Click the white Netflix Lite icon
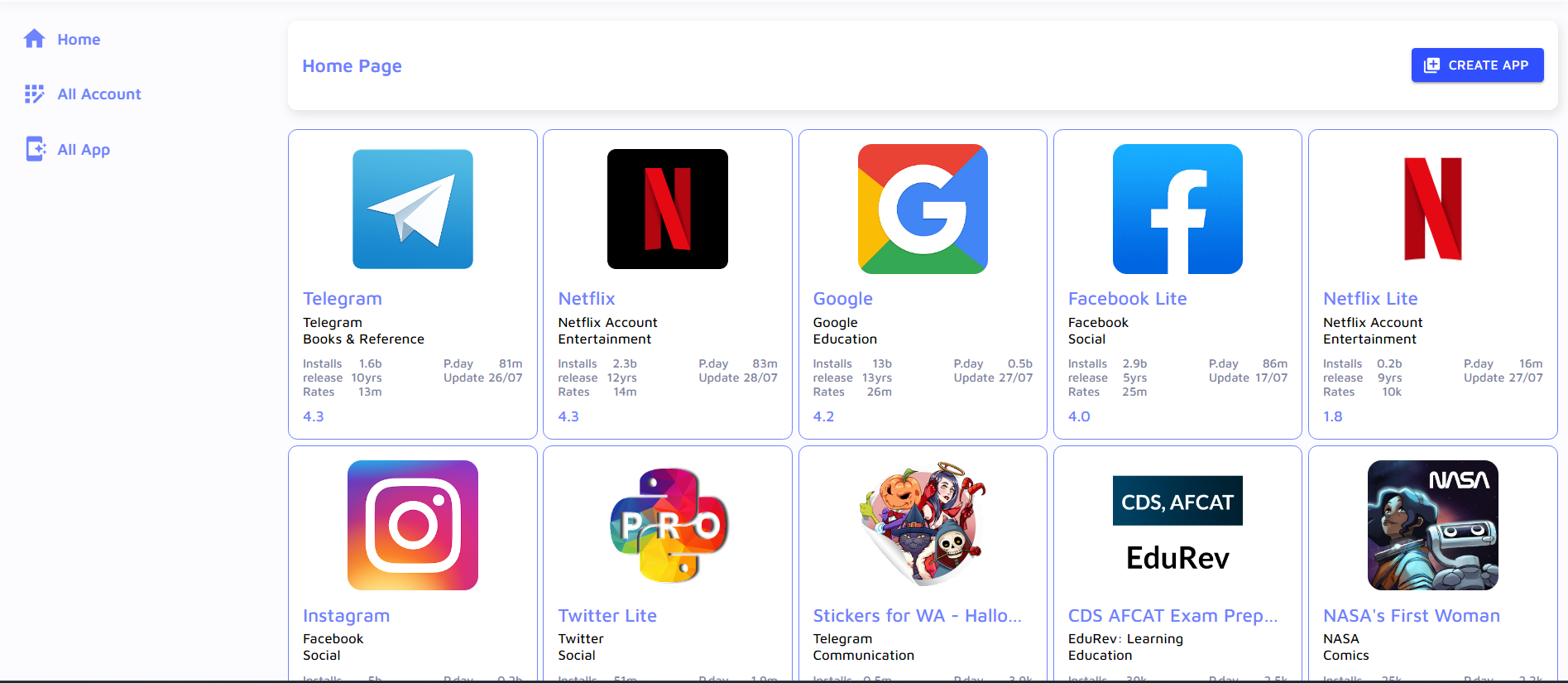1568x683 pixels. (1432, 209)
